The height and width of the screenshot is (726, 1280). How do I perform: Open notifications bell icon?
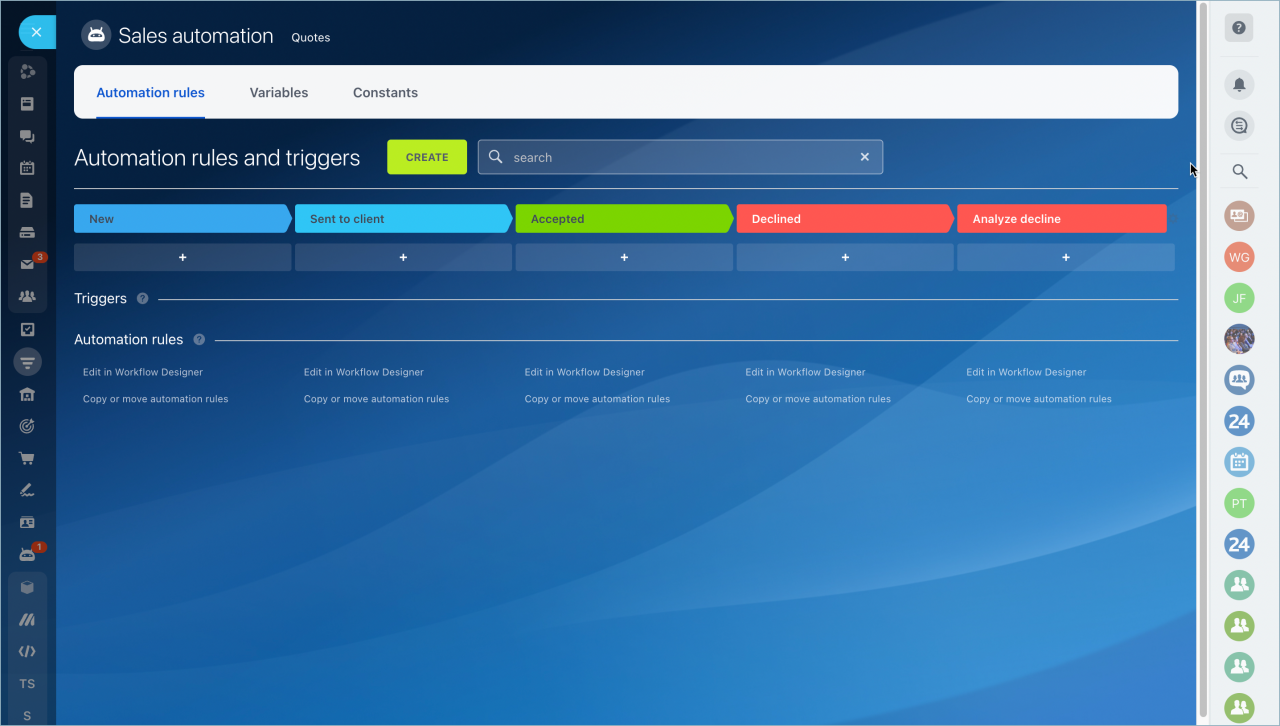(x=1239, y=84)
